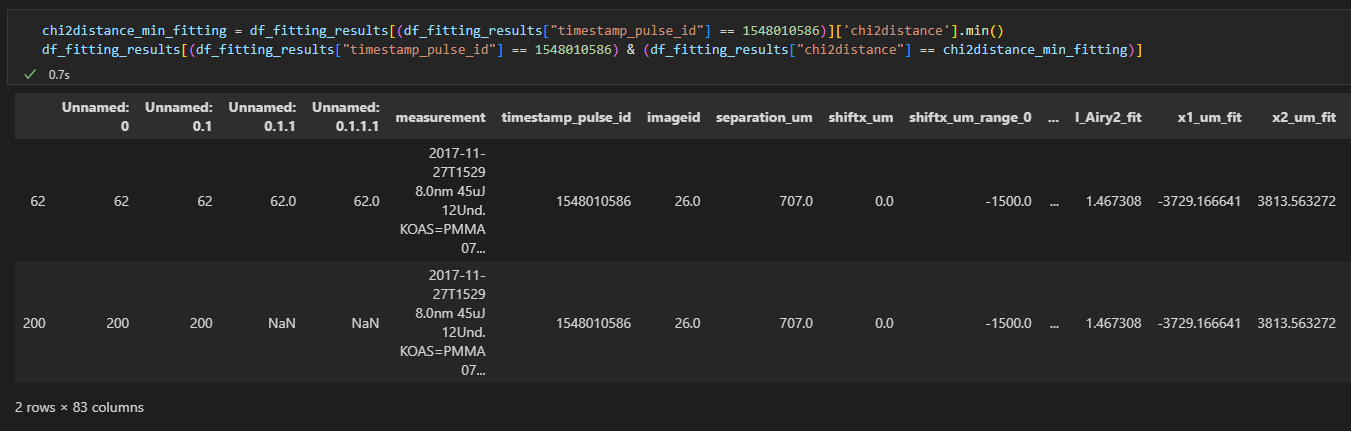This screenshot has width=1351, height=431.
Task: Click the ellipsis column header for hidden columns
Action: pos(1052,117)
